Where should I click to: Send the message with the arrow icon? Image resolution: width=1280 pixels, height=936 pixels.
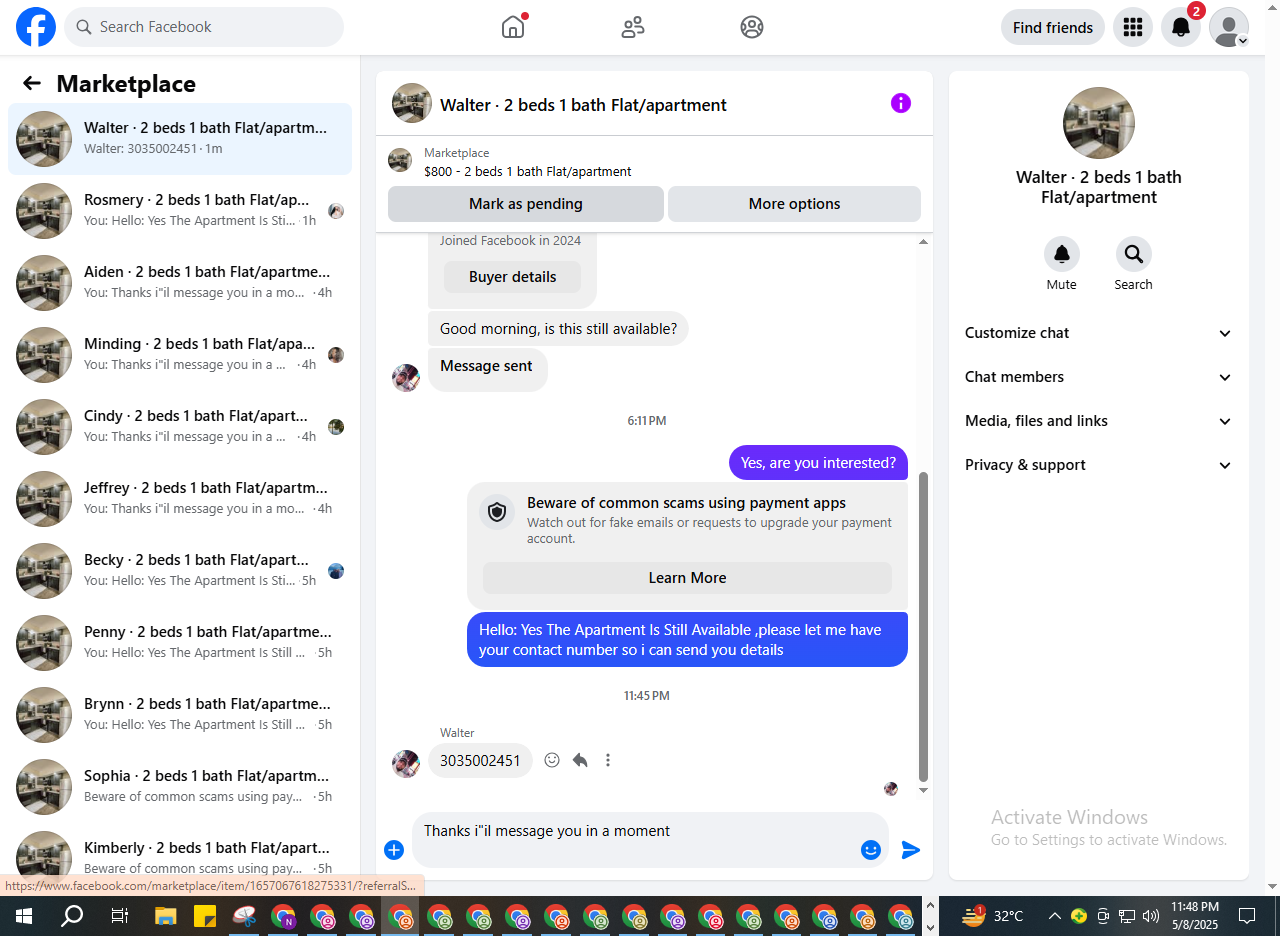tap(911, 850)
